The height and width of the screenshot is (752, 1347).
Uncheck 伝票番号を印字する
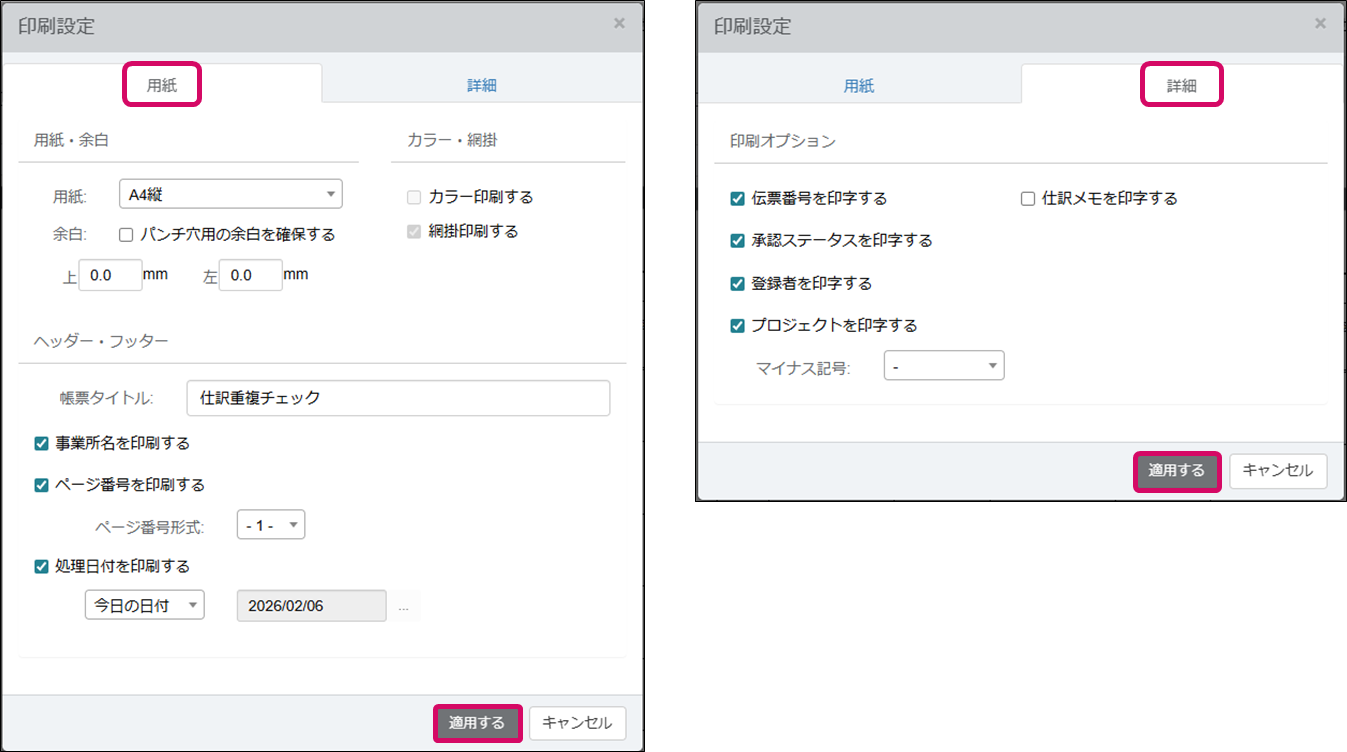pyautogui.click(x=738, y=199)
